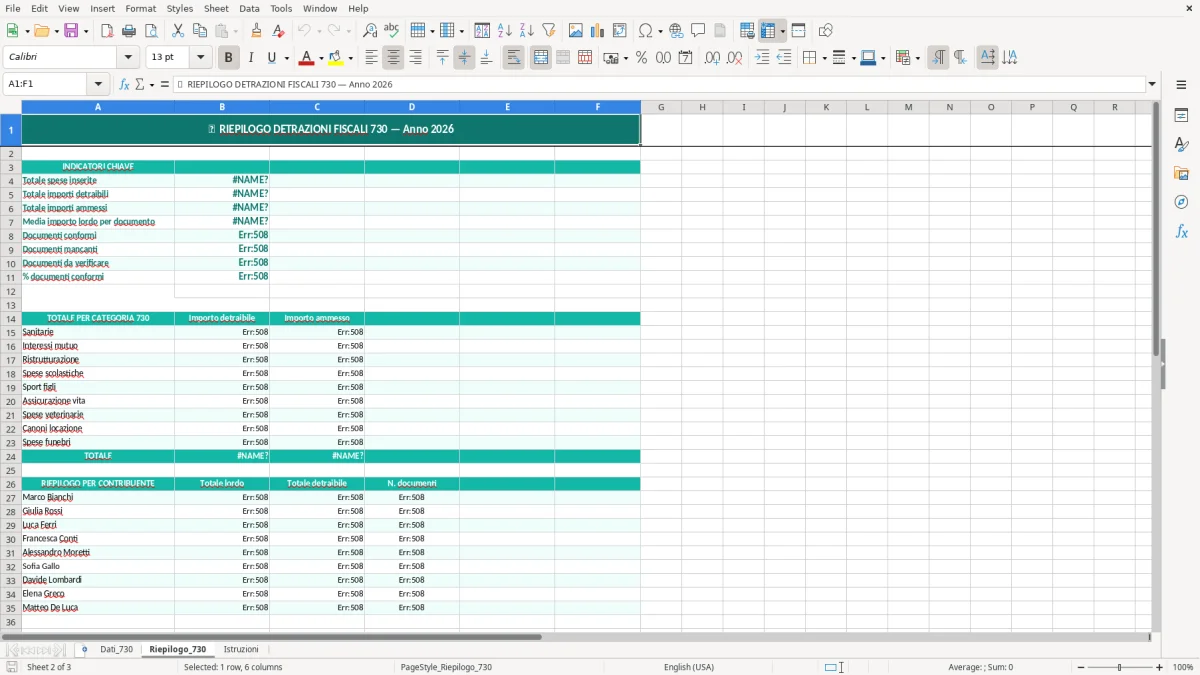Screen dimensions: 1200x675
Task: Click the Sort Descending icon
Action: (527, 31)
